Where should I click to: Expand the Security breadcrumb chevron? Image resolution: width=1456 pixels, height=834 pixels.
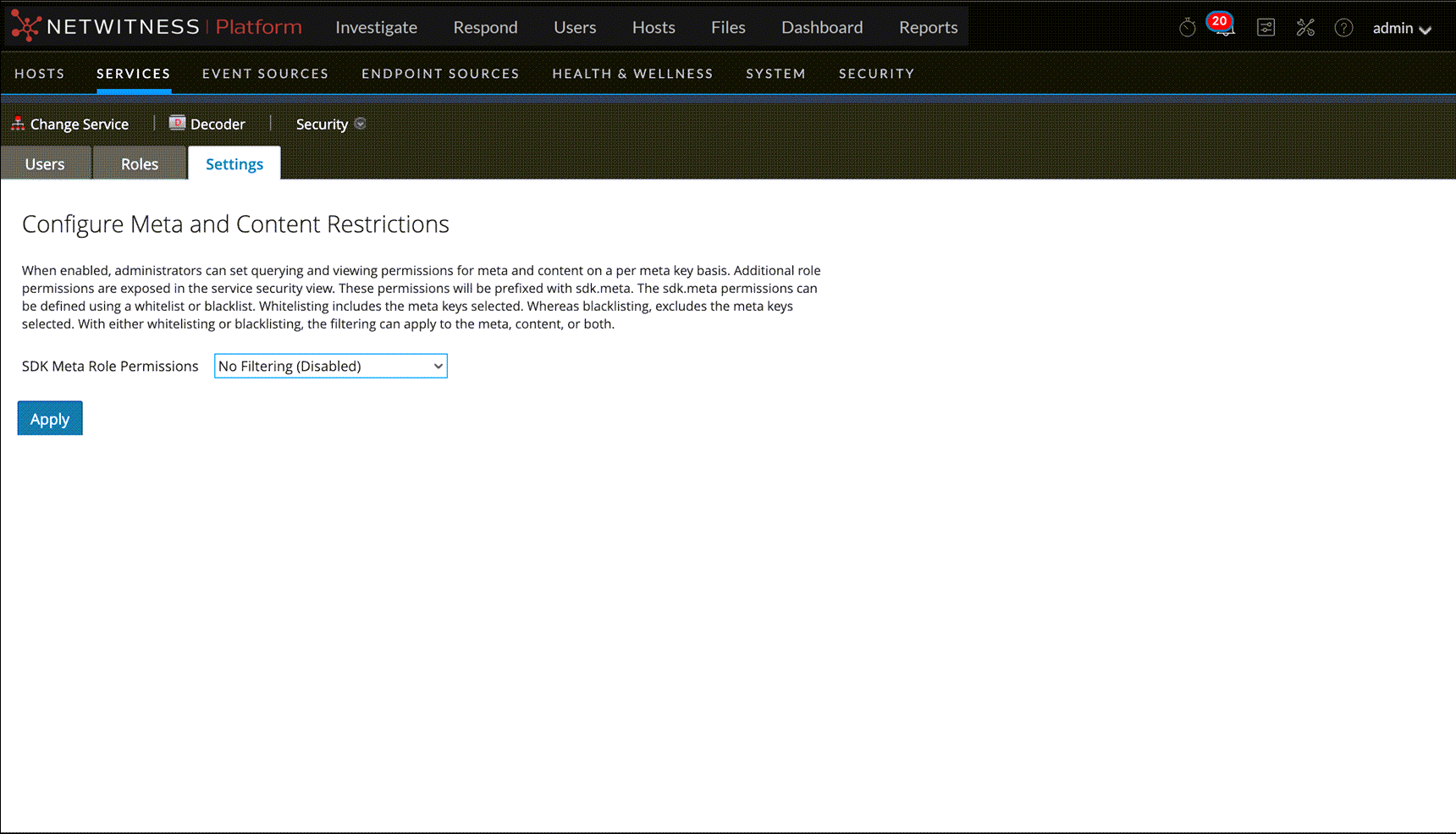(x=361, y=124)
